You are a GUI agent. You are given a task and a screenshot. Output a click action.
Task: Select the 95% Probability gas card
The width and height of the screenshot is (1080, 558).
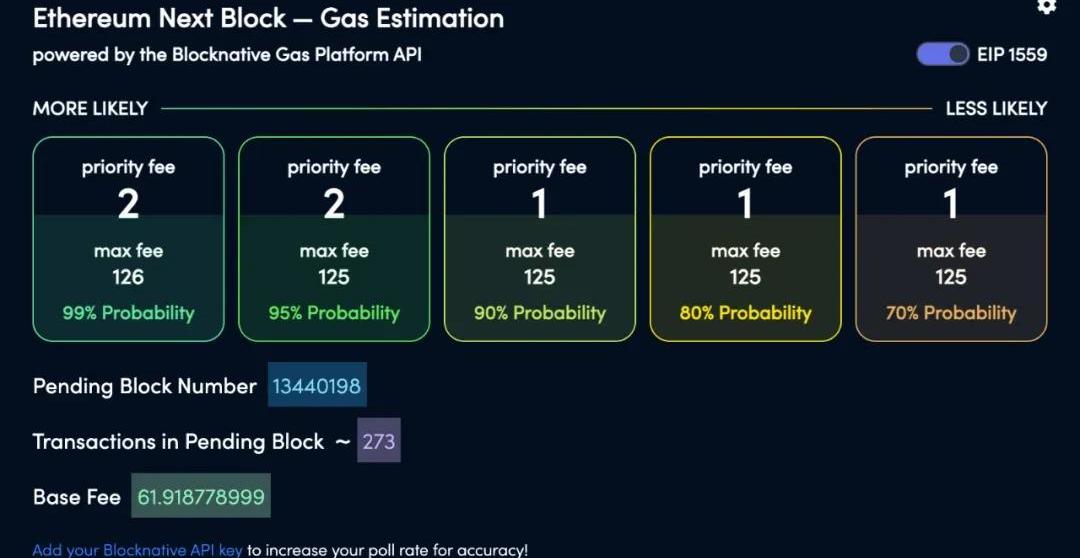(334, 239)
